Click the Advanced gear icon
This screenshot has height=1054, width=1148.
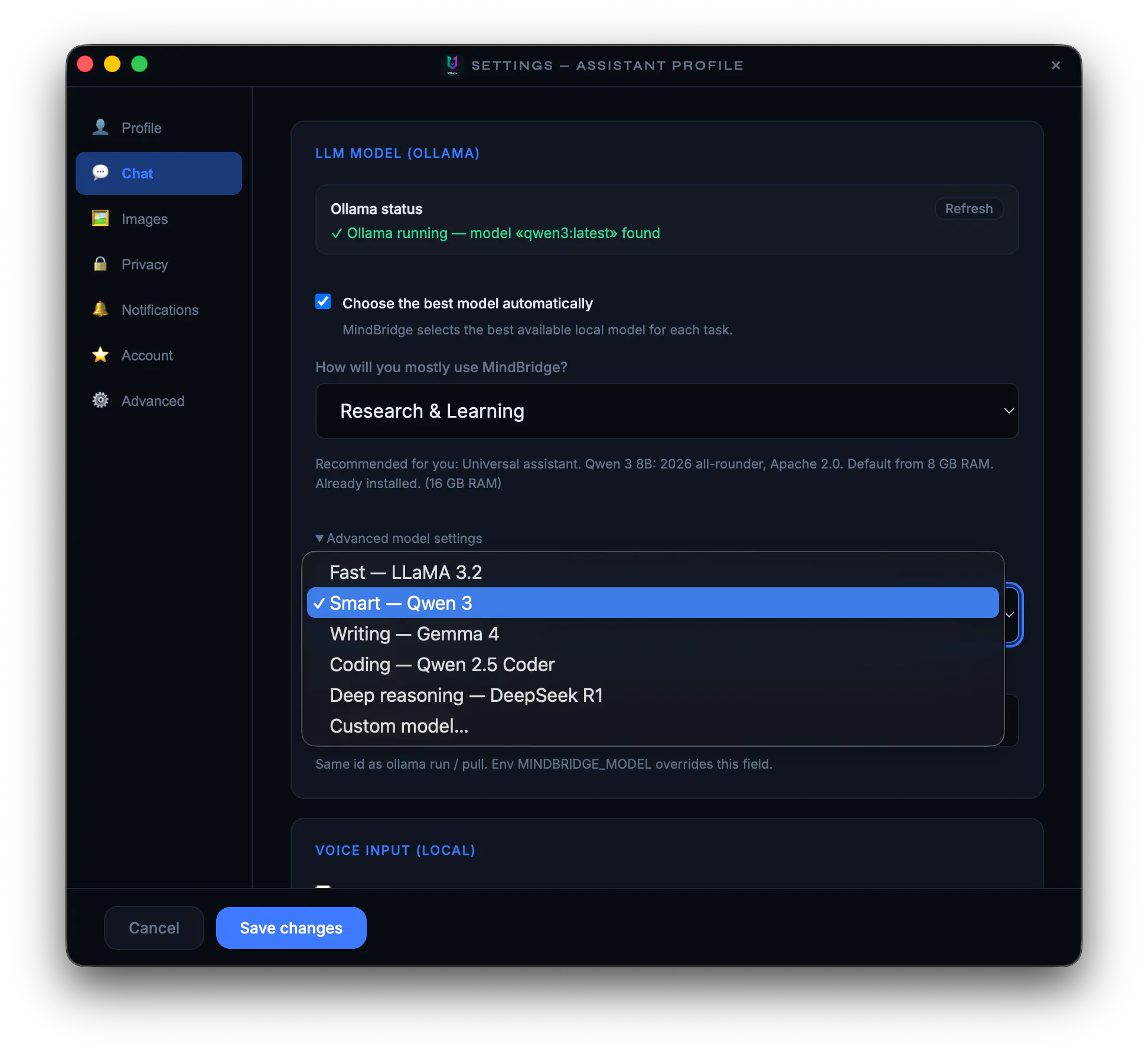click(100, 401)
